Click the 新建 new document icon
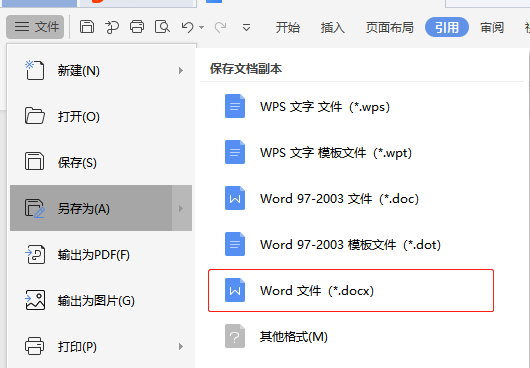The width and height of the screenshot is (530, 368). click(34, 70)
